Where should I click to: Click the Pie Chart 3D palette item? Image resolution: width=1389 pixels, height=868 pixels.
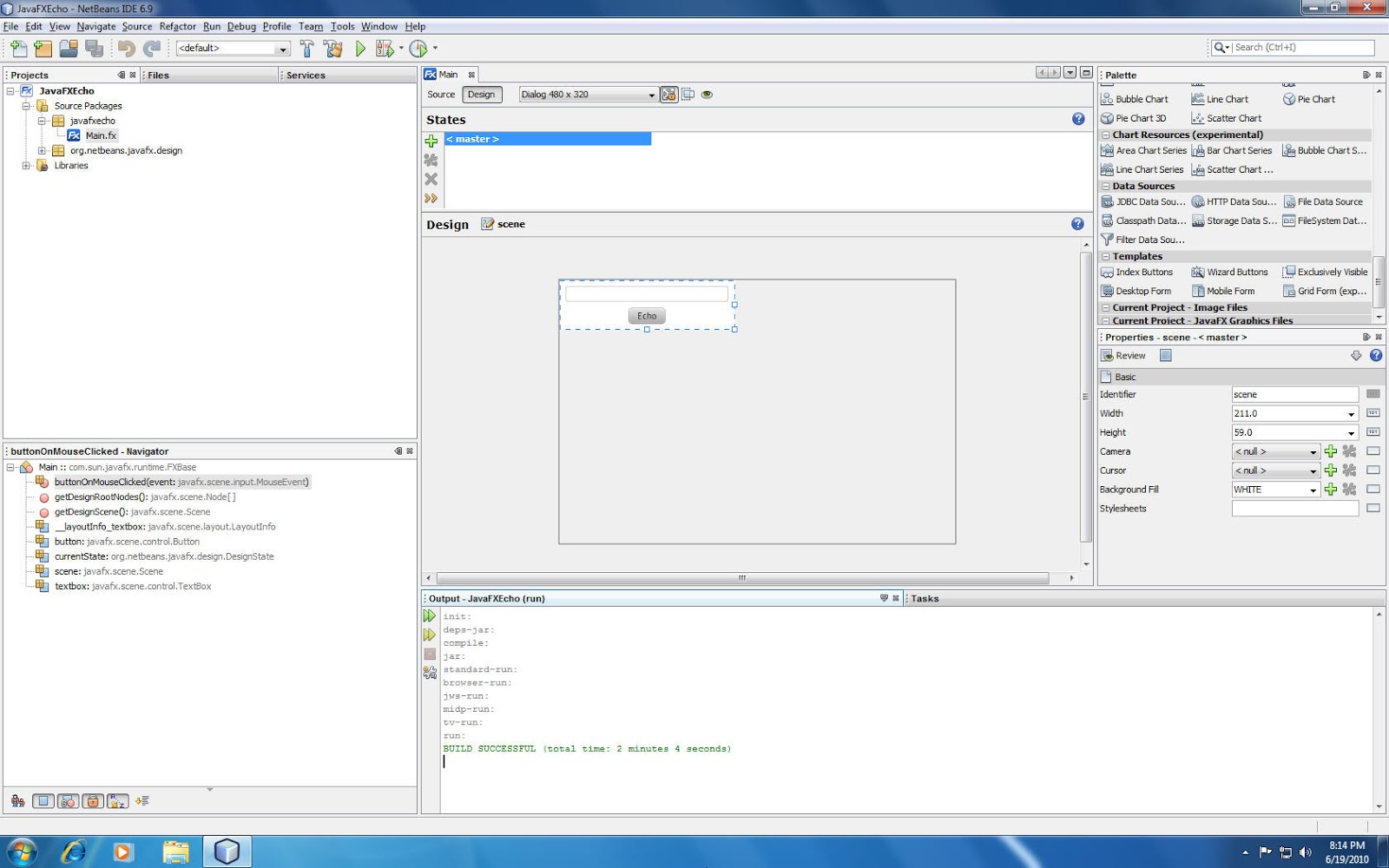(x=1134, y=118)
